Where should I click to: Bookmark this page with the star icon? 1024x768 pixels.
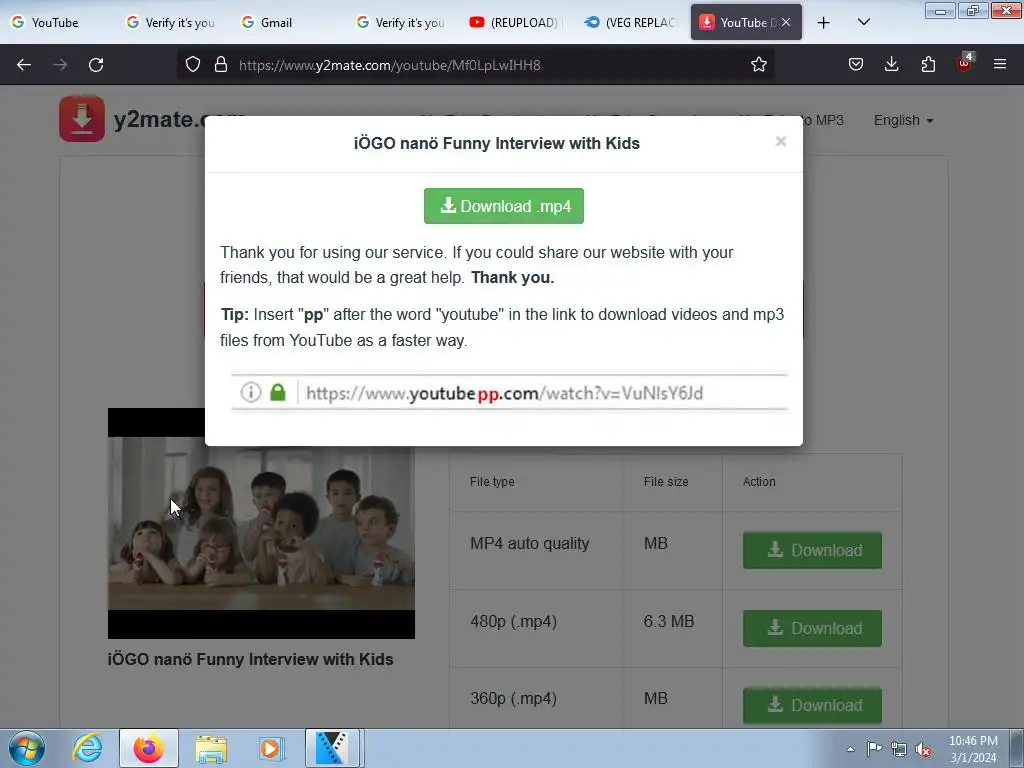pos(758,65)
